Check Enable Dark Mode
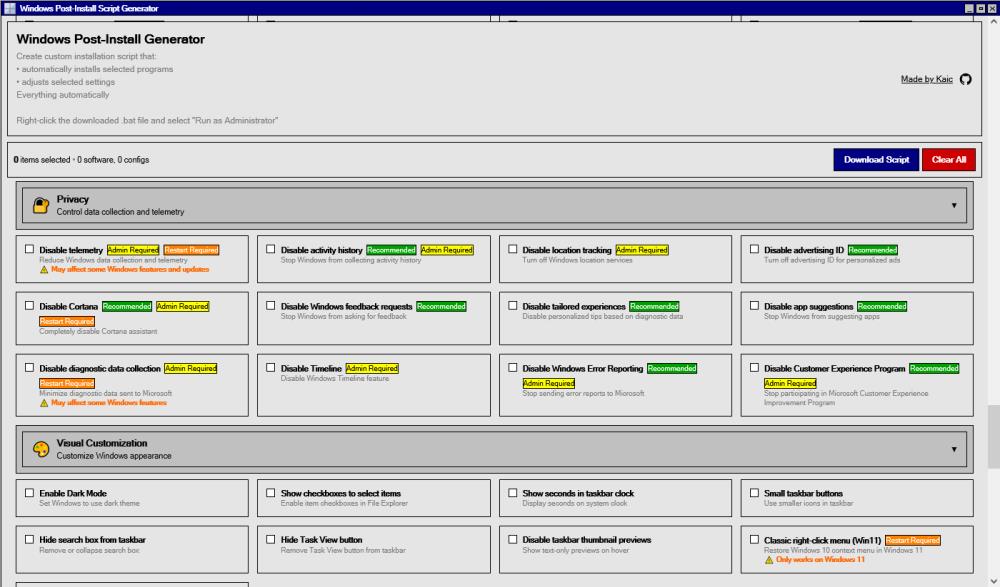1000x587 pixels. 29,493
